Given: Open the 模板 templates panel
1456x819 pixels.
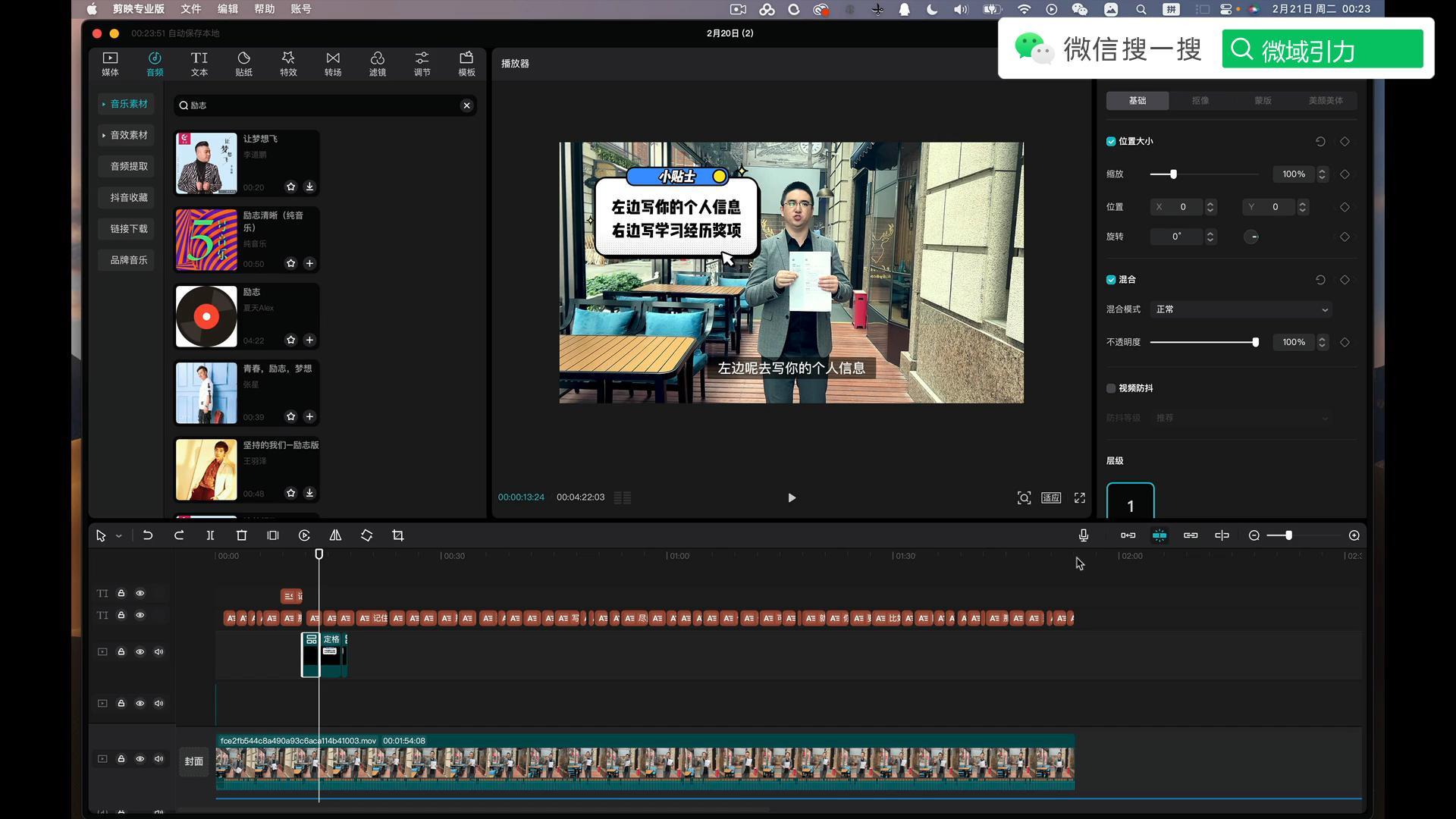Looking at the screenshot, I should (466, 64).
